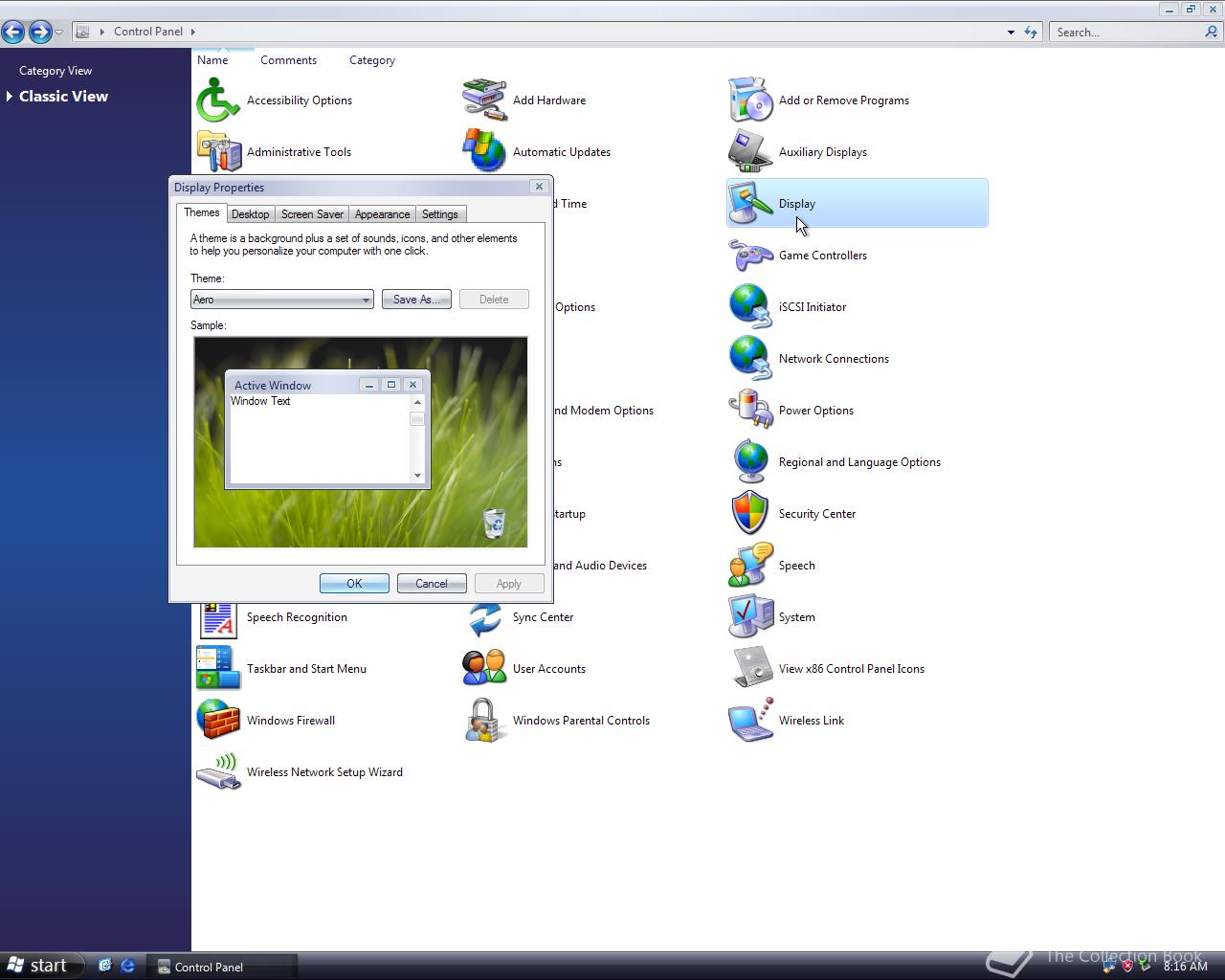Open the User Accounts icon
This screenshot has width=1225, height=980.
tap(484, 669)
